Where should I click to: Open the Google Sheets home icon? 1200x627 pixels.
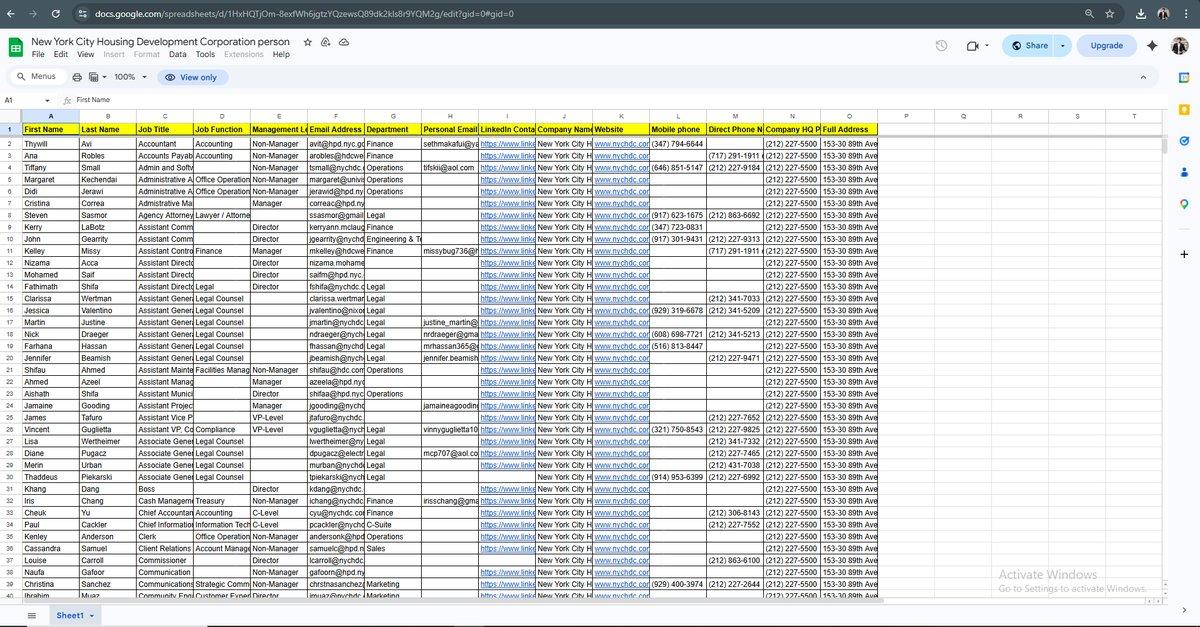point(16,47)
